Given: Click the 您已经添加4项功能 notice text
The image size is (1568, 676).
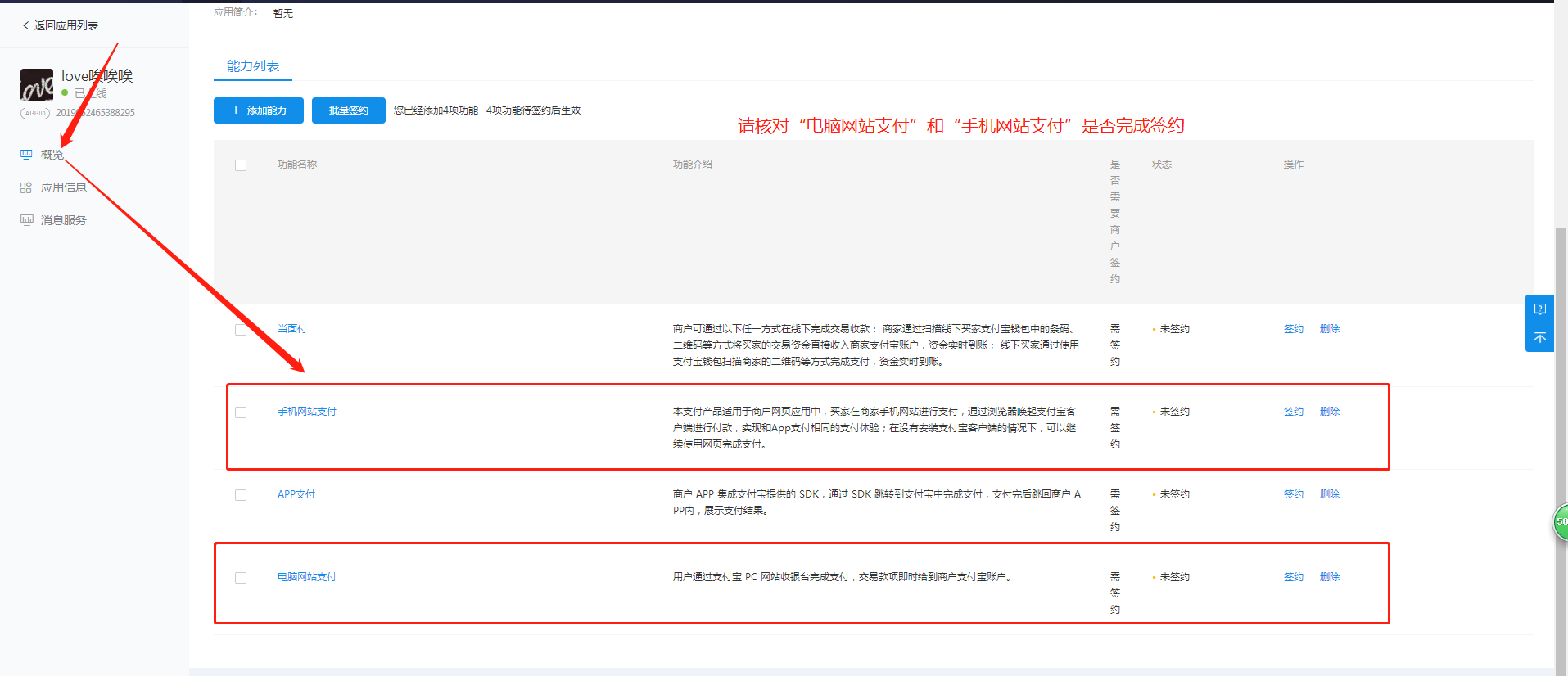Looking at the screenshot, I should 436,110.
